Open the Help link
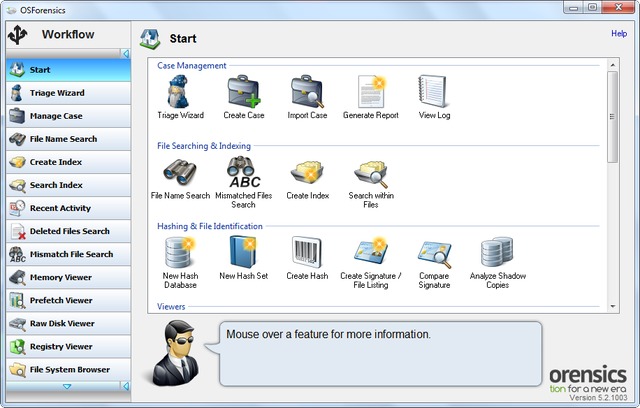 619,34
